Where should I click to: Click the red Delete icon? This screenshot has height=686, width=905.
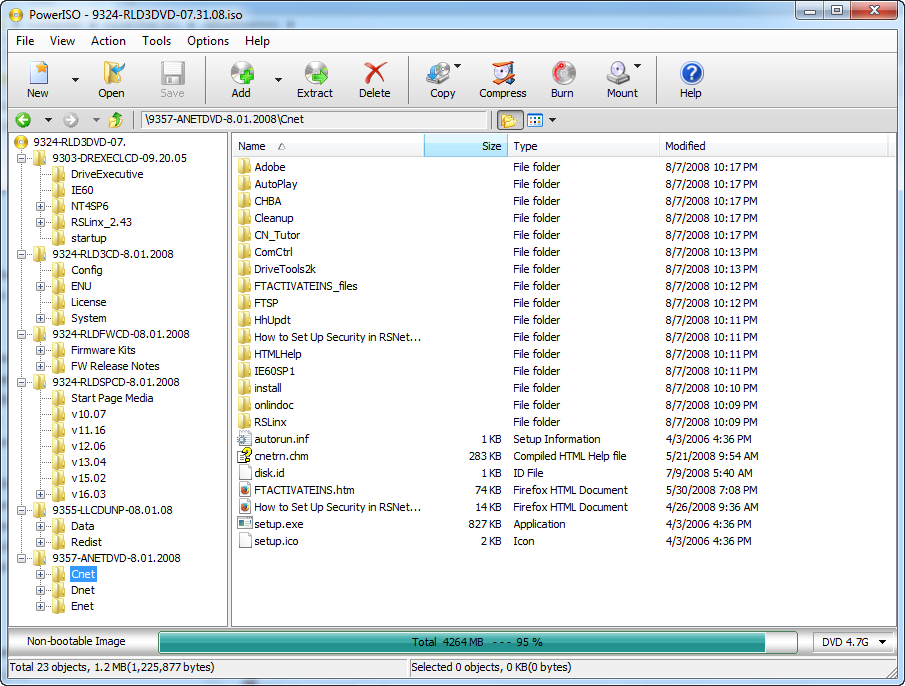(375, 73)
